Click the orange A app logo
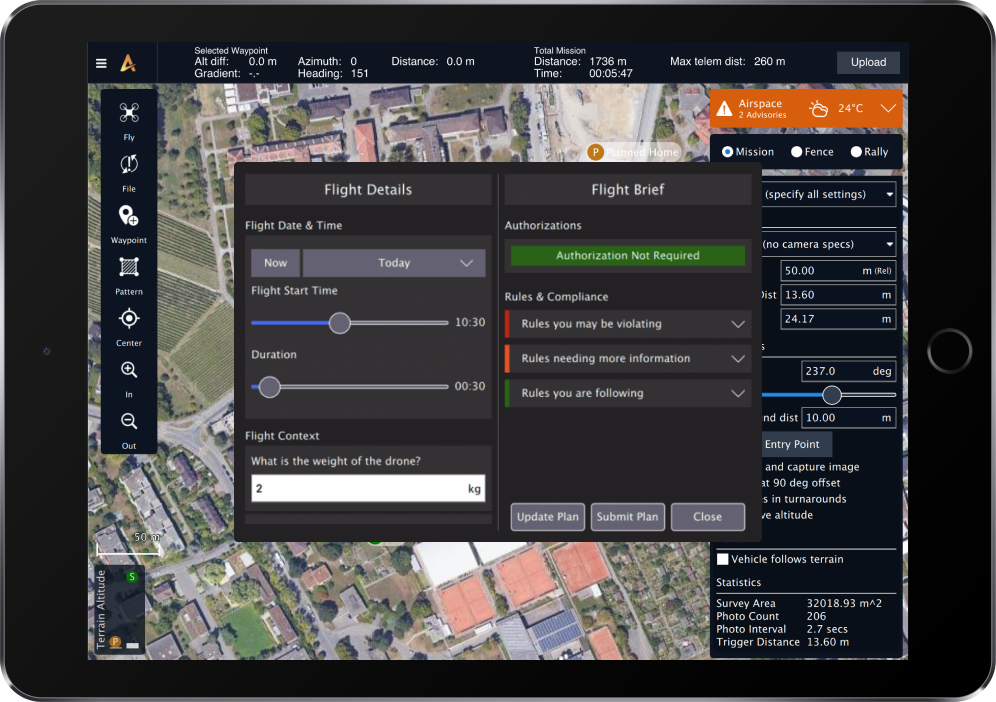The width and height of the screenshot is (996, 702). (128, 63)
